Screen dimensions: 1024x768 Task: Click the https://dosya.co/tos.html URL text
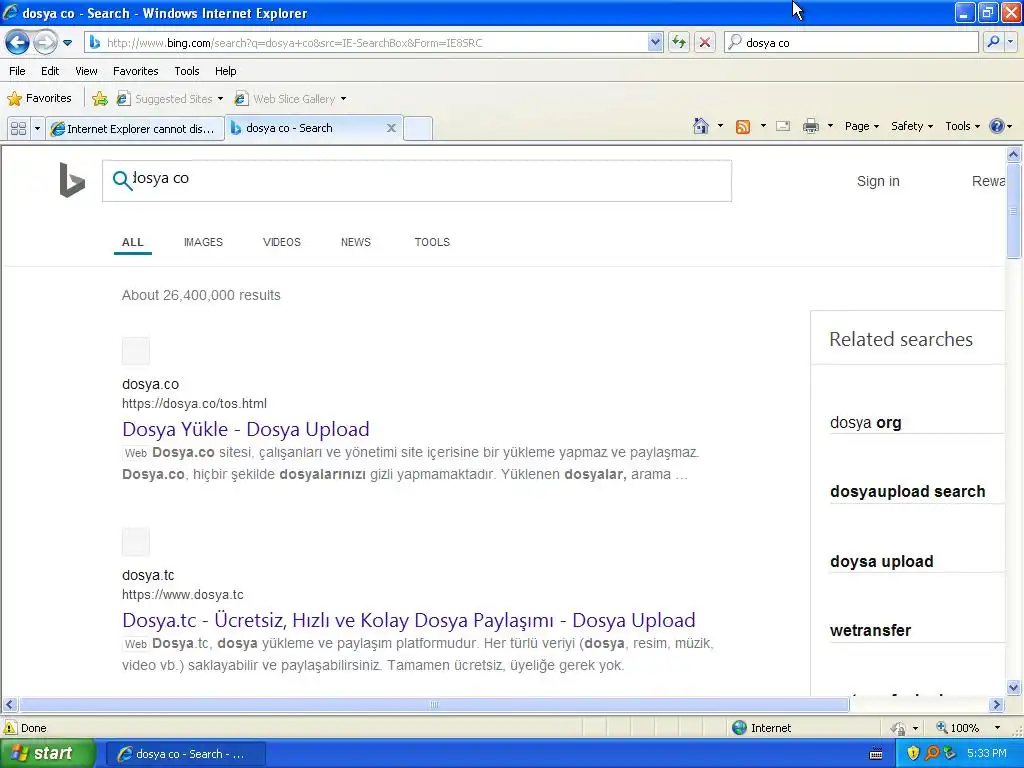[x=194, y=404]
